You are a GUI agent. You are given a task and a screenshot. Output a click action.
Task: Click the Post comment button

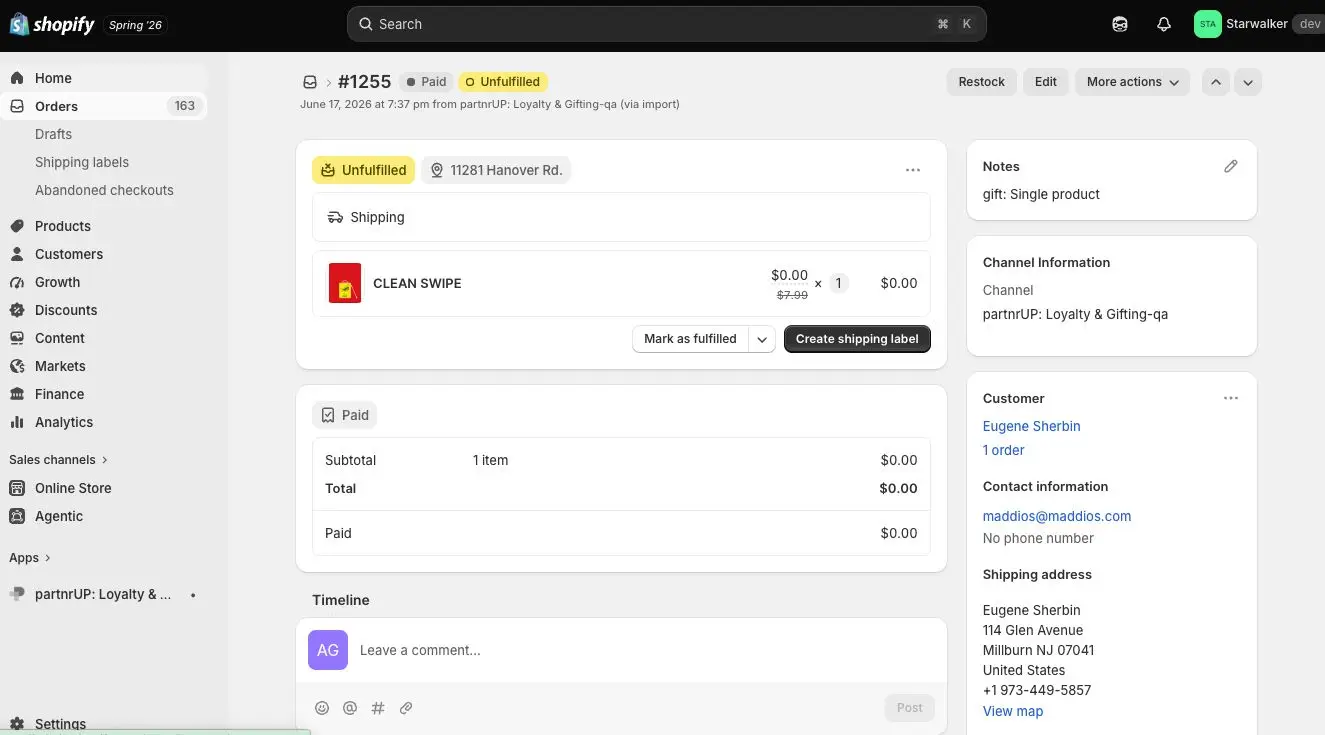pyautogui.click(x=909, y=708)
